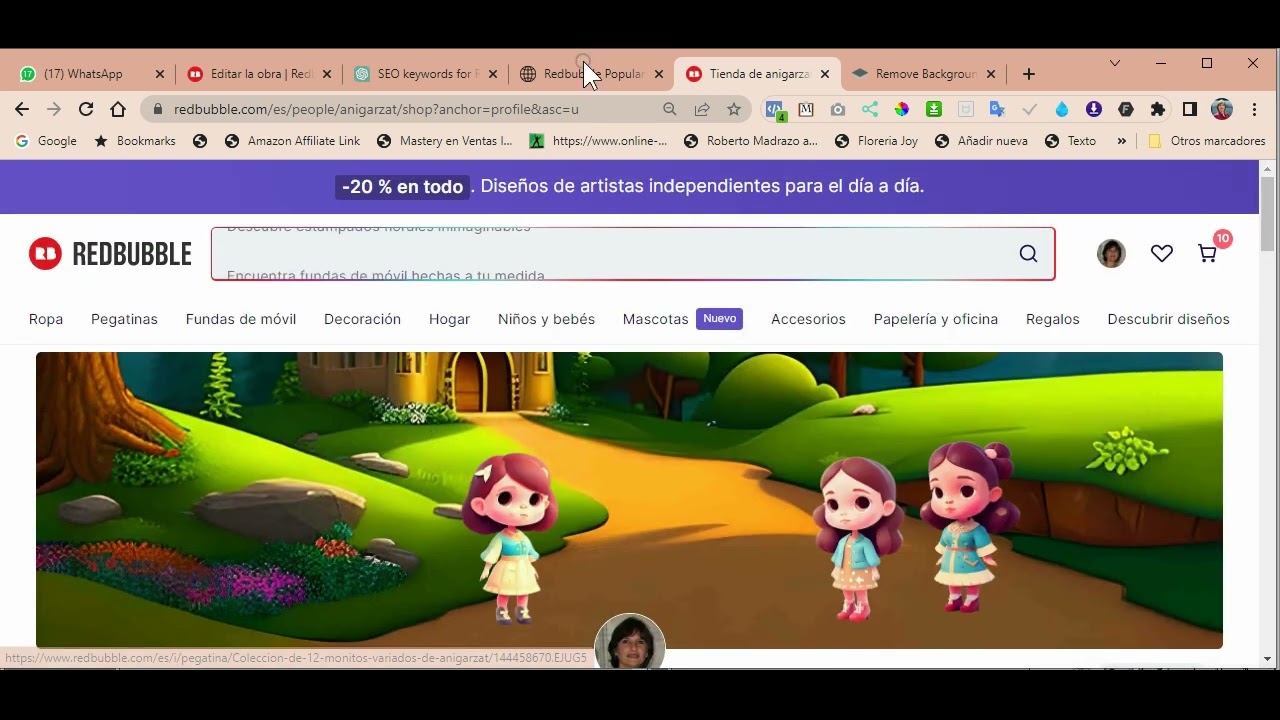Open the Papelería y oficina category

[x=936, y=319]
